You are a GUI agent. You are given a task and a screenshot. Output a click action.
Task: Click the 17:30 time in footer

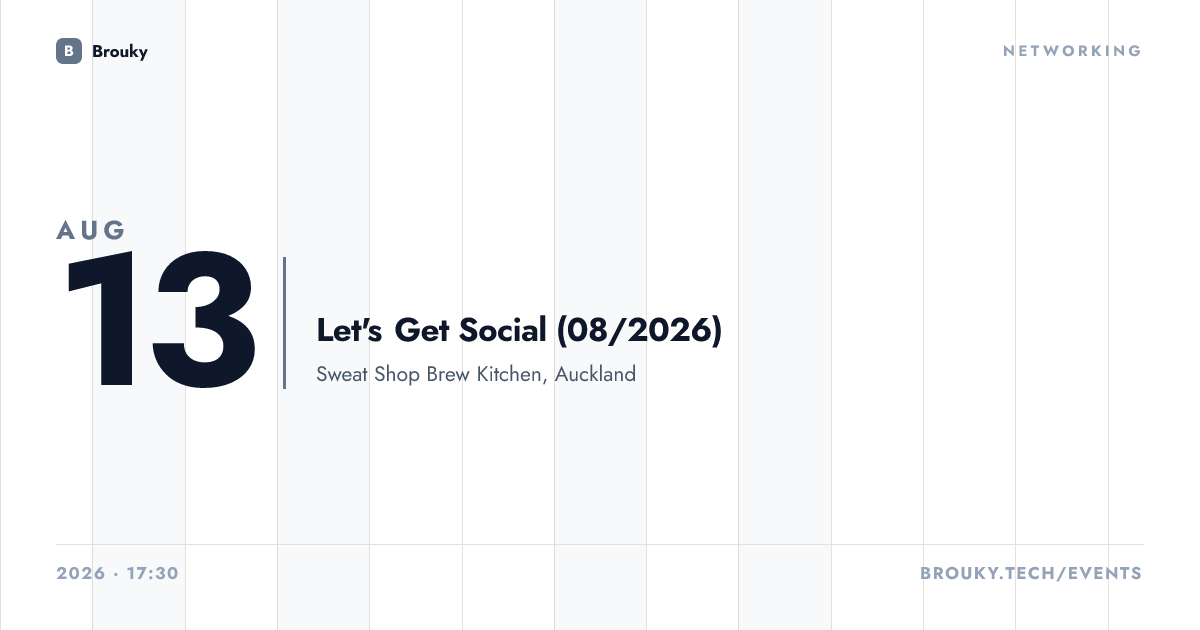[x=154, y=574]
